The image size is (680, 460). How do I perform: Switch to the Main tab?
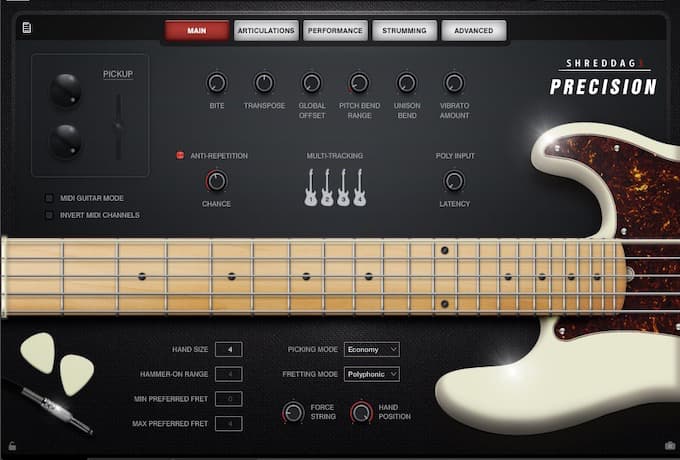pos(197,30)
